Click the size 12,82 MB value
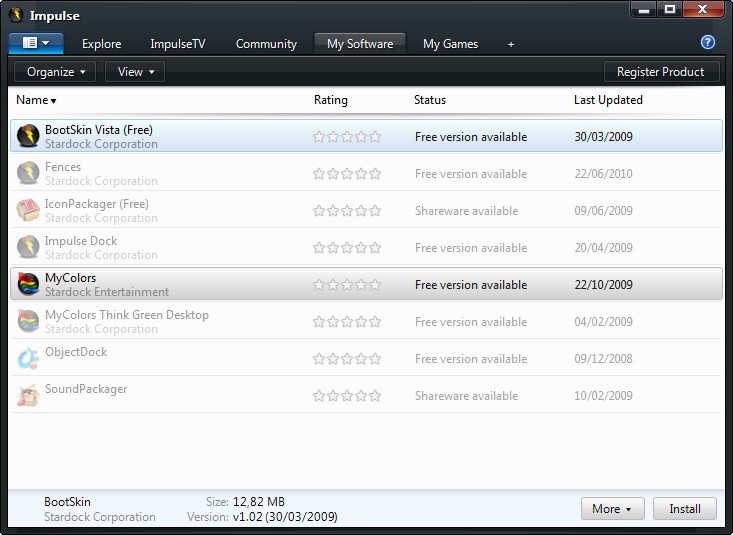The height and width of the screenshot is (535, 733). coord(259,502)
